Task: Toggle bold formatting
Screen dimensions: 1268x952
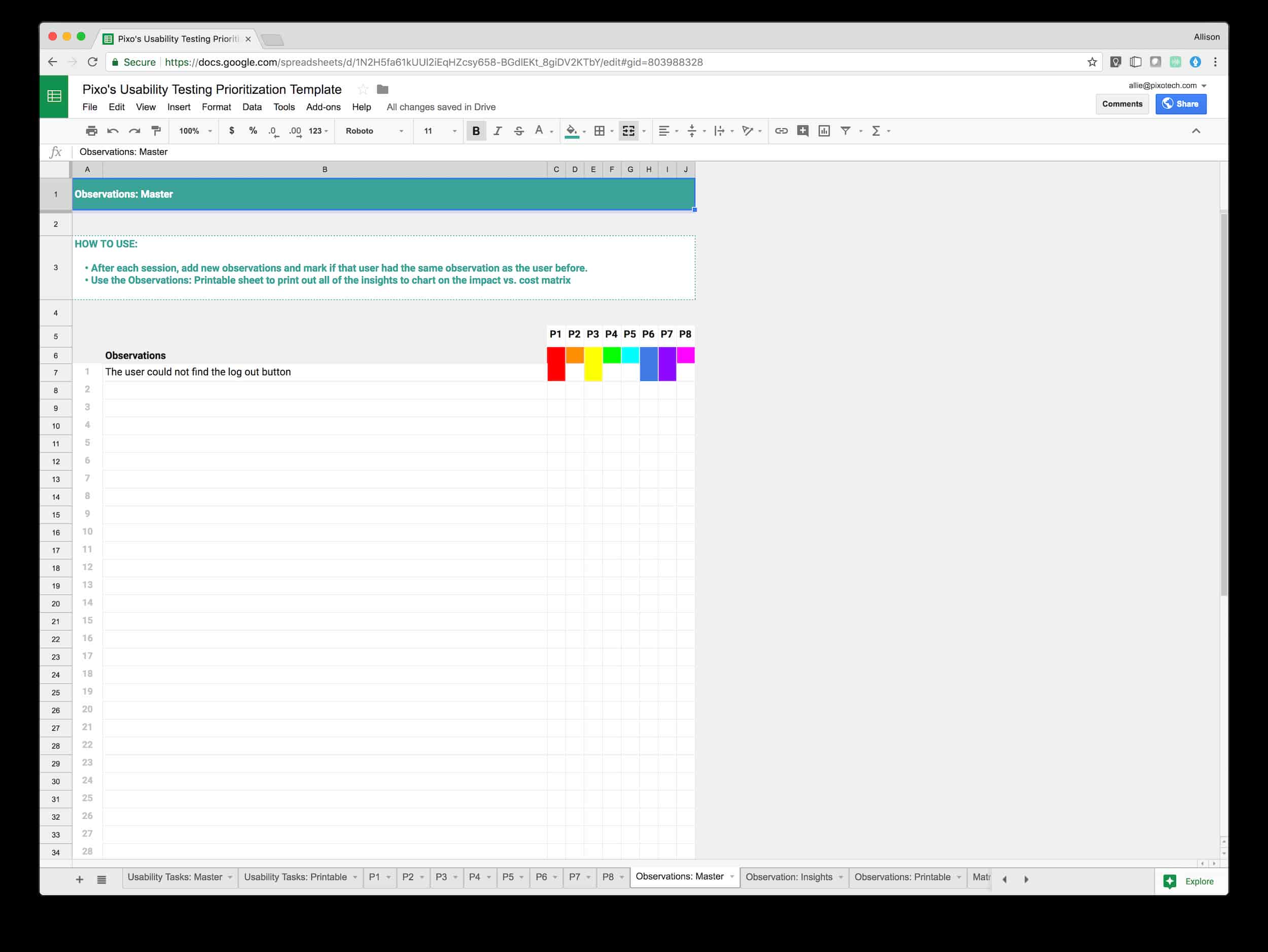Action: [x=476, y=131]
